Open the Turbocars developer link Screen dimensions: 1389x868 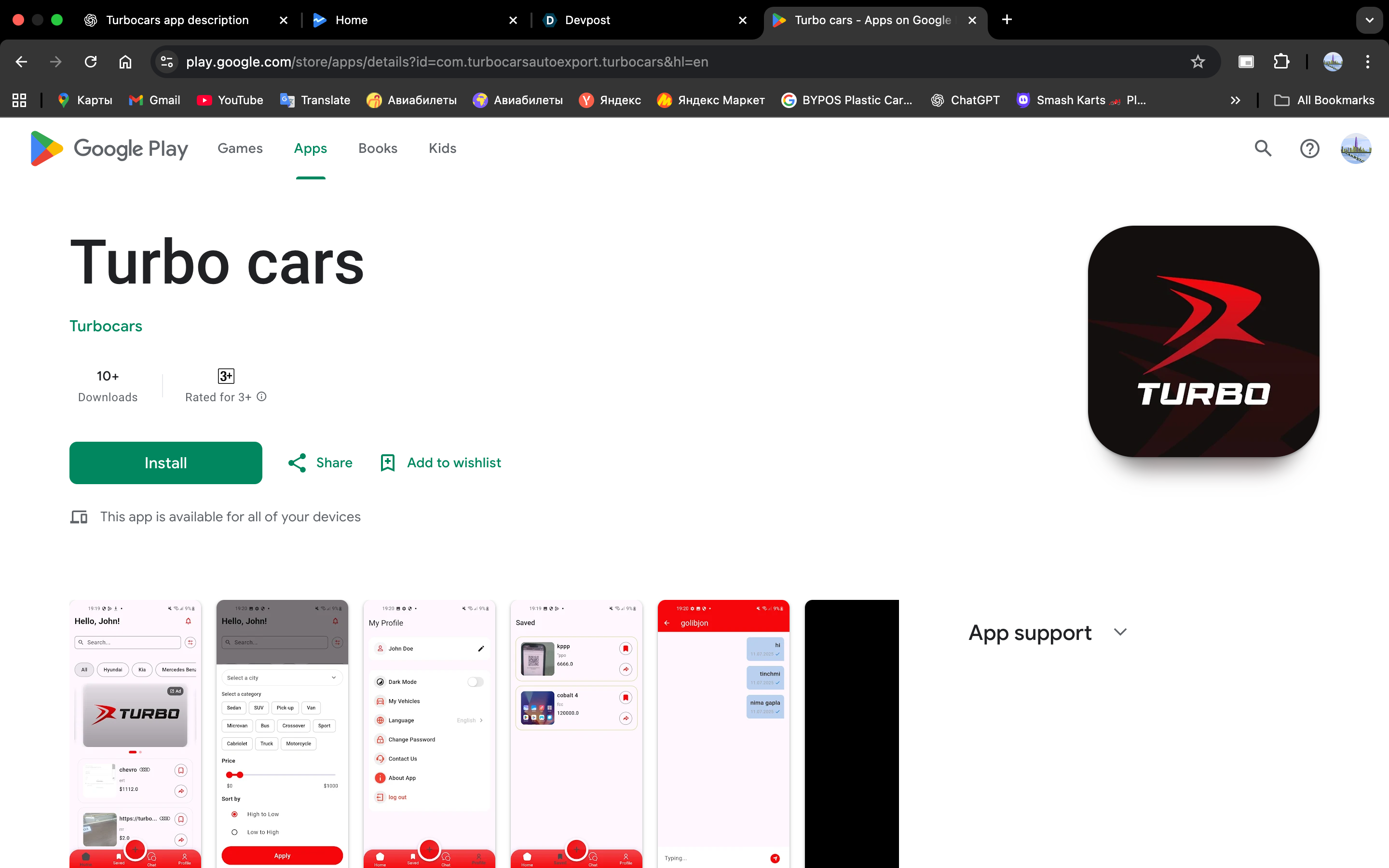106,326
